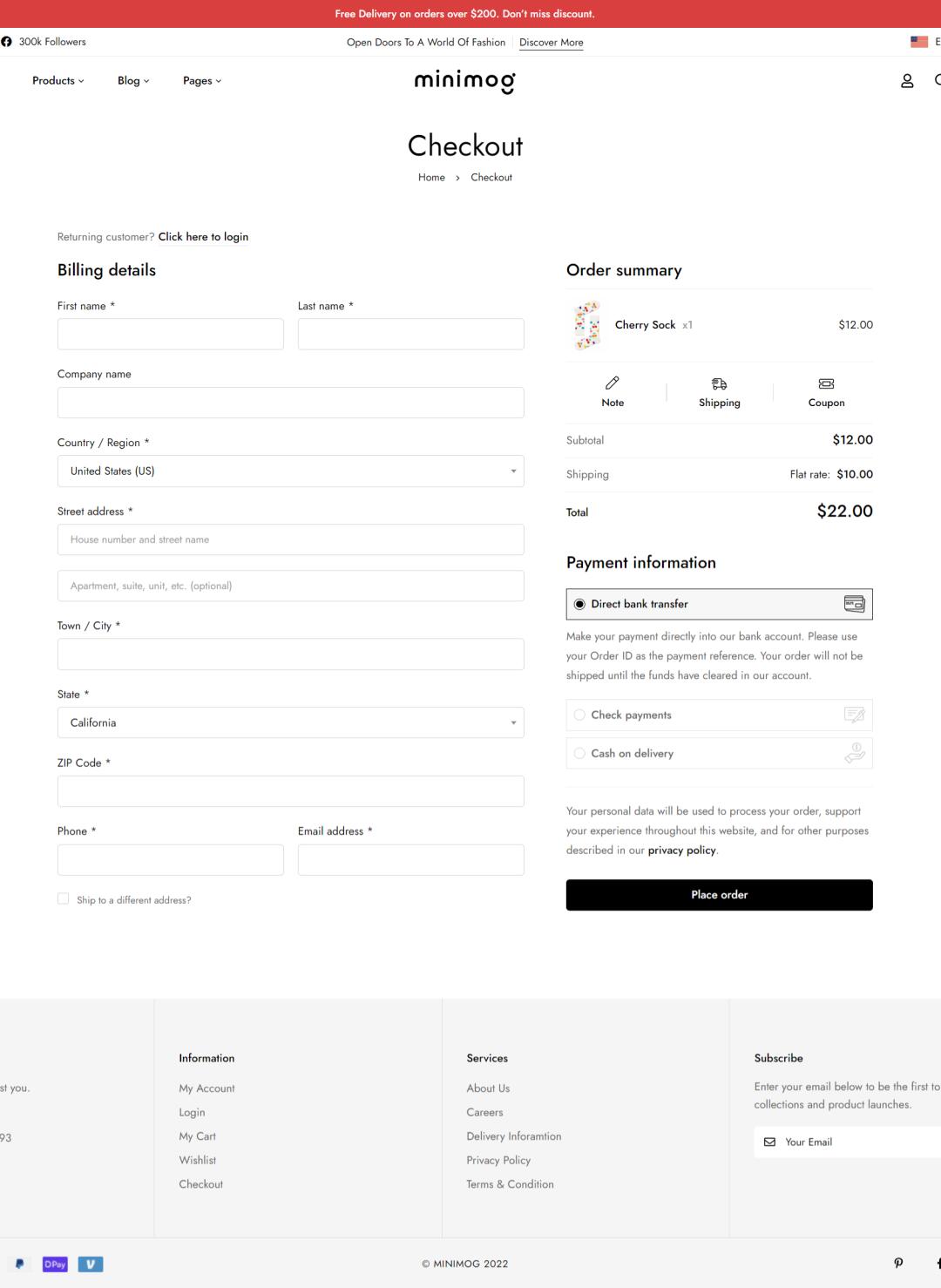Tick Ship to a different address checkbox
The image size is (941, 1288).
pyautogui.click(x=63, y=898)
